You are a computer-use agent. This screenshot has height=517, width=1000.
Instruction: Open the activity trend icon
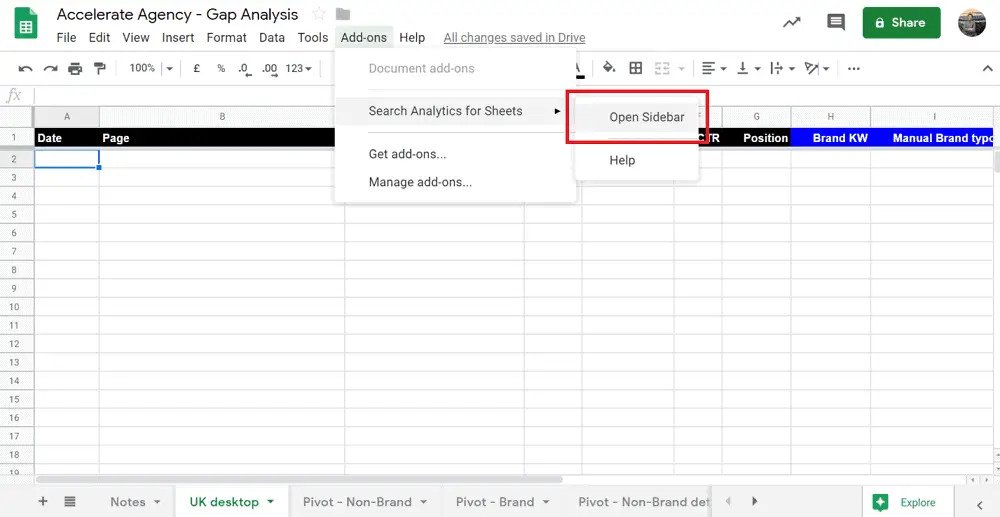click(x=791, y=22)
